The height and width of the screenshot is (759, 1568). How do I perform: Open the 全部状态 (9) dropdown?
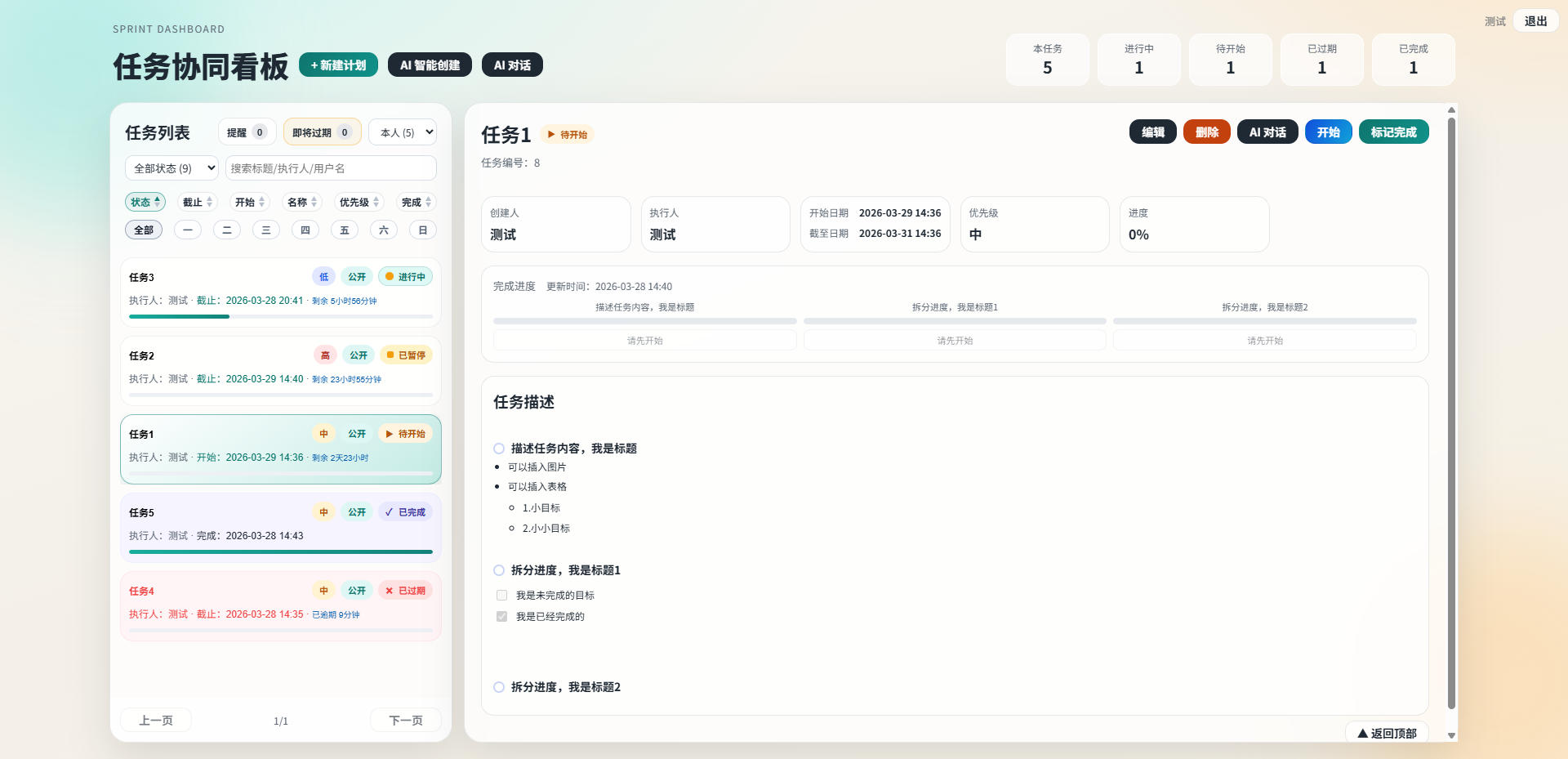pos(171,168)
